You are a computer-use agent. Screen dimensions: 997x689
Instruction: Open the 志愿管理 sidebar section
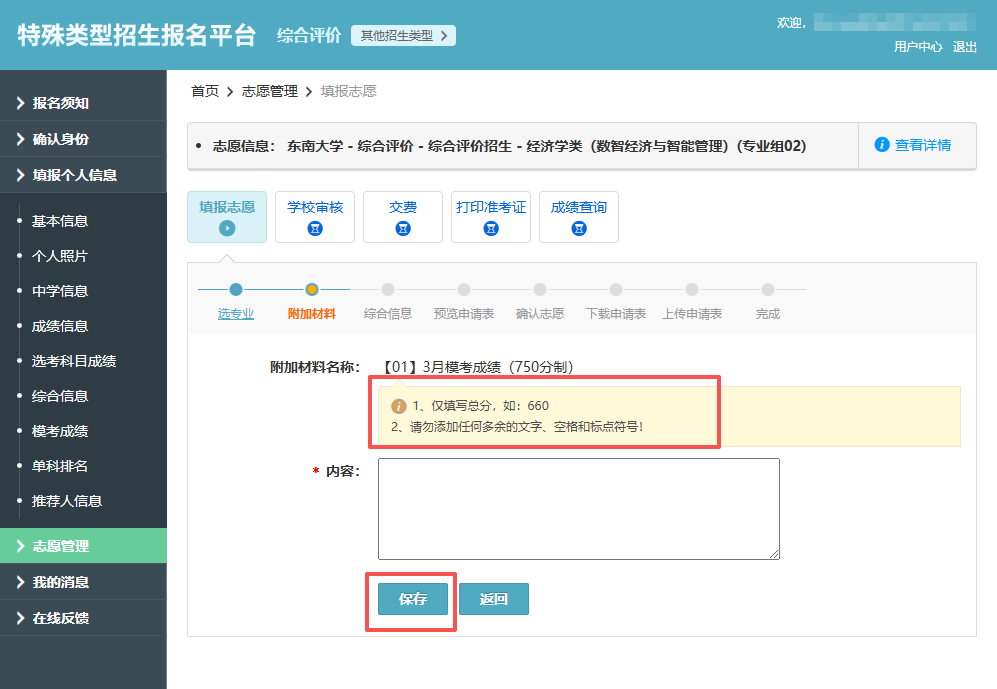[x=83, y=546]
